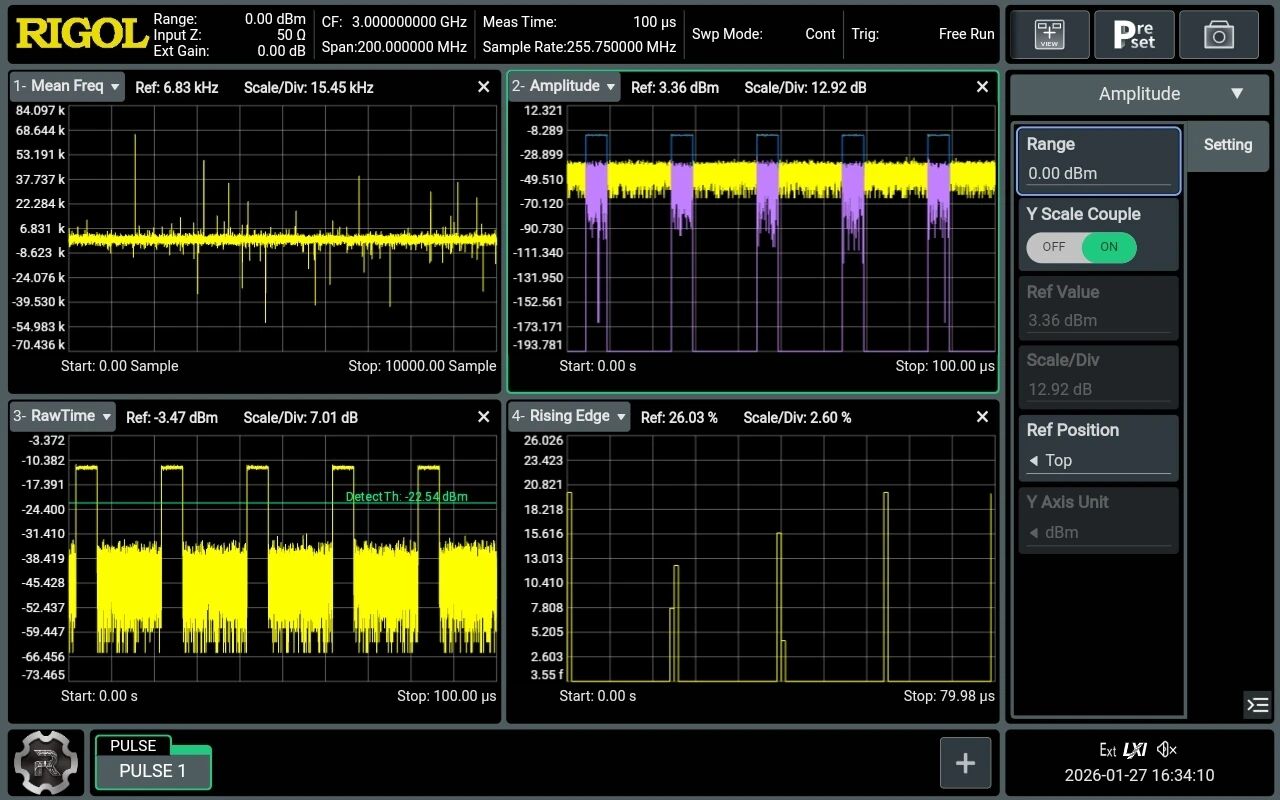The image size is (1280, 800).
Task: Click the Rising Edge Ref 26.03 % label
Action: click(x=679, y=417)
